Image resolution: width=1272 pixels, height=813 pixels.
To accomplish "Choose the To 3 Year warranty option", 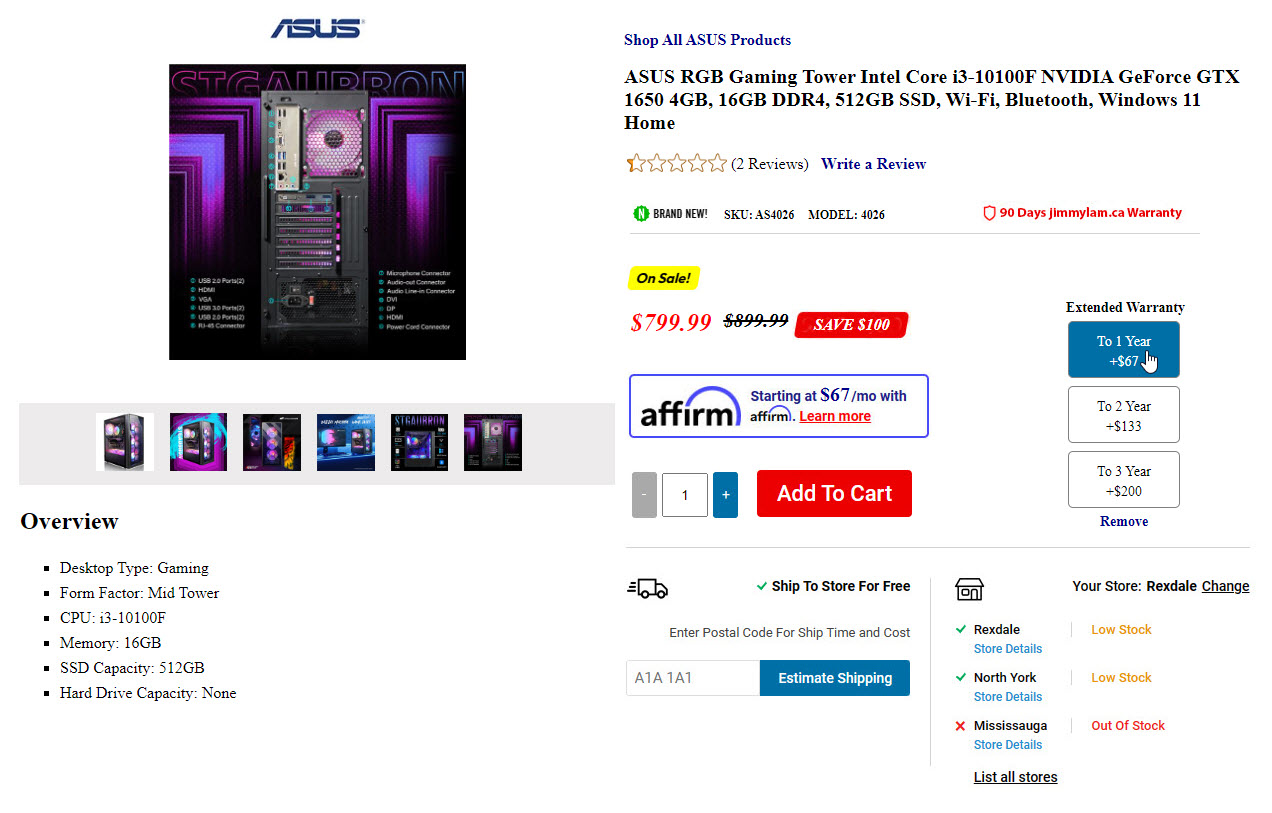I will click(x=1124, y=480).
